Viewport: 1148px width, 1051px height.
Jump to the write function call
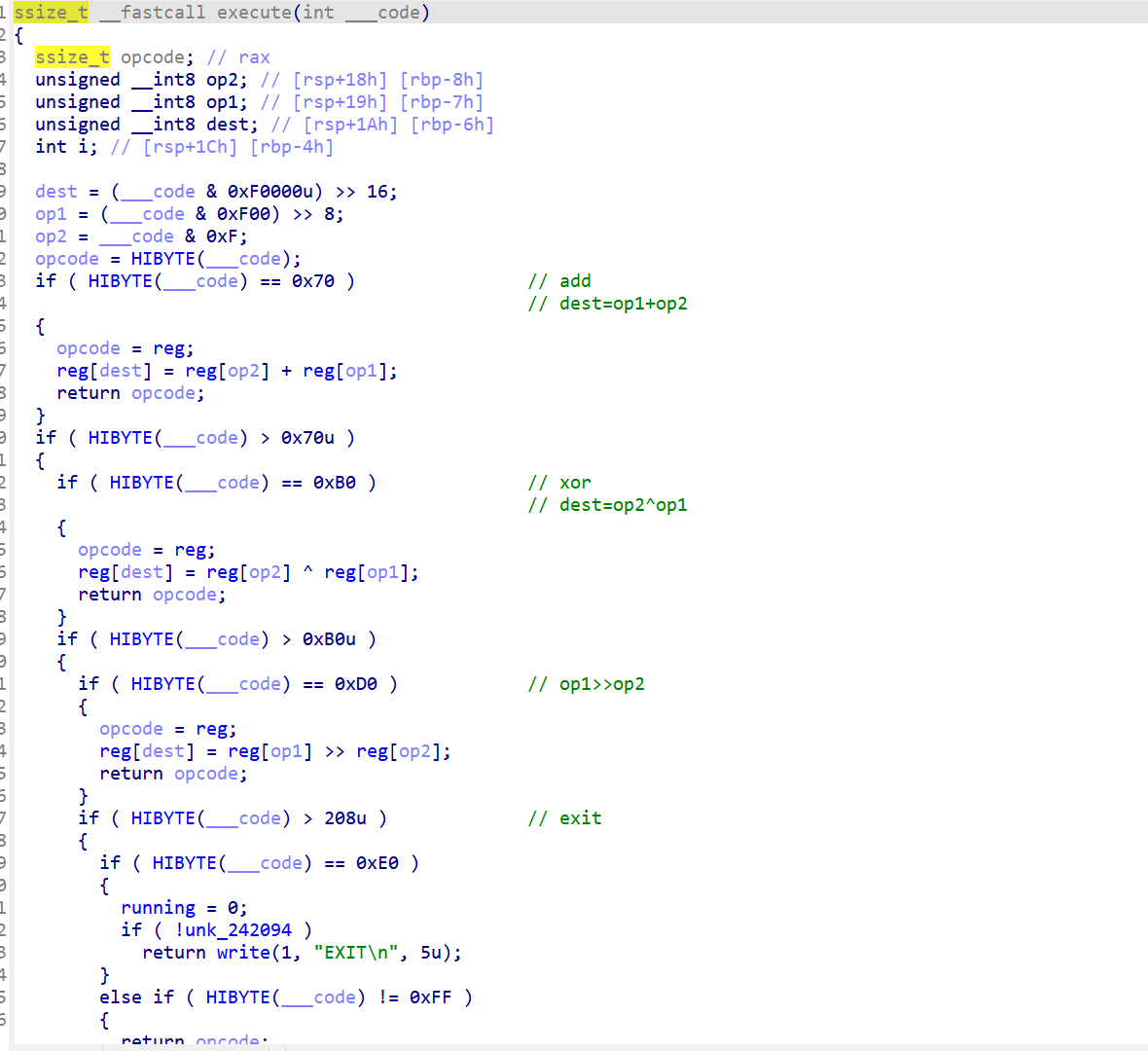click(241, 952)
